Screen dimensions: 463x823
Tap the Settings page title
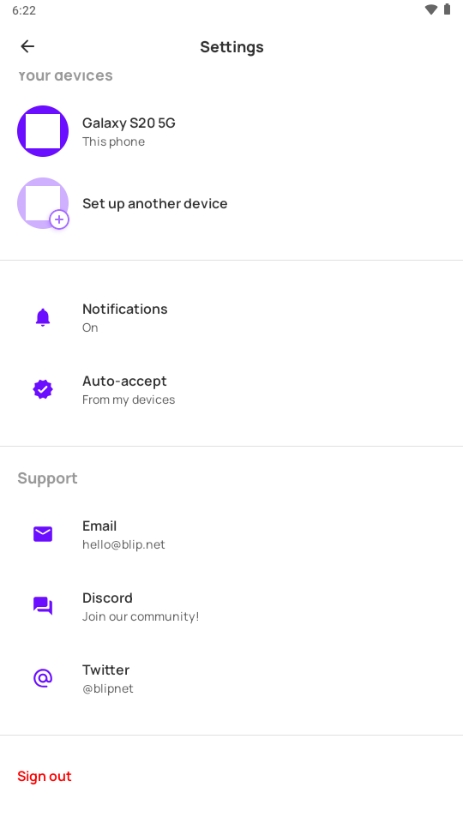pyautogui.click(x=232, y=47)
